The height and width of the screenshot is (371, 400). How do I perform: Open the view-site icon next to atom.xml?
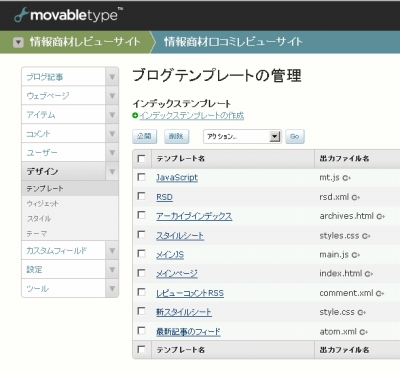(x=364, y=332)
